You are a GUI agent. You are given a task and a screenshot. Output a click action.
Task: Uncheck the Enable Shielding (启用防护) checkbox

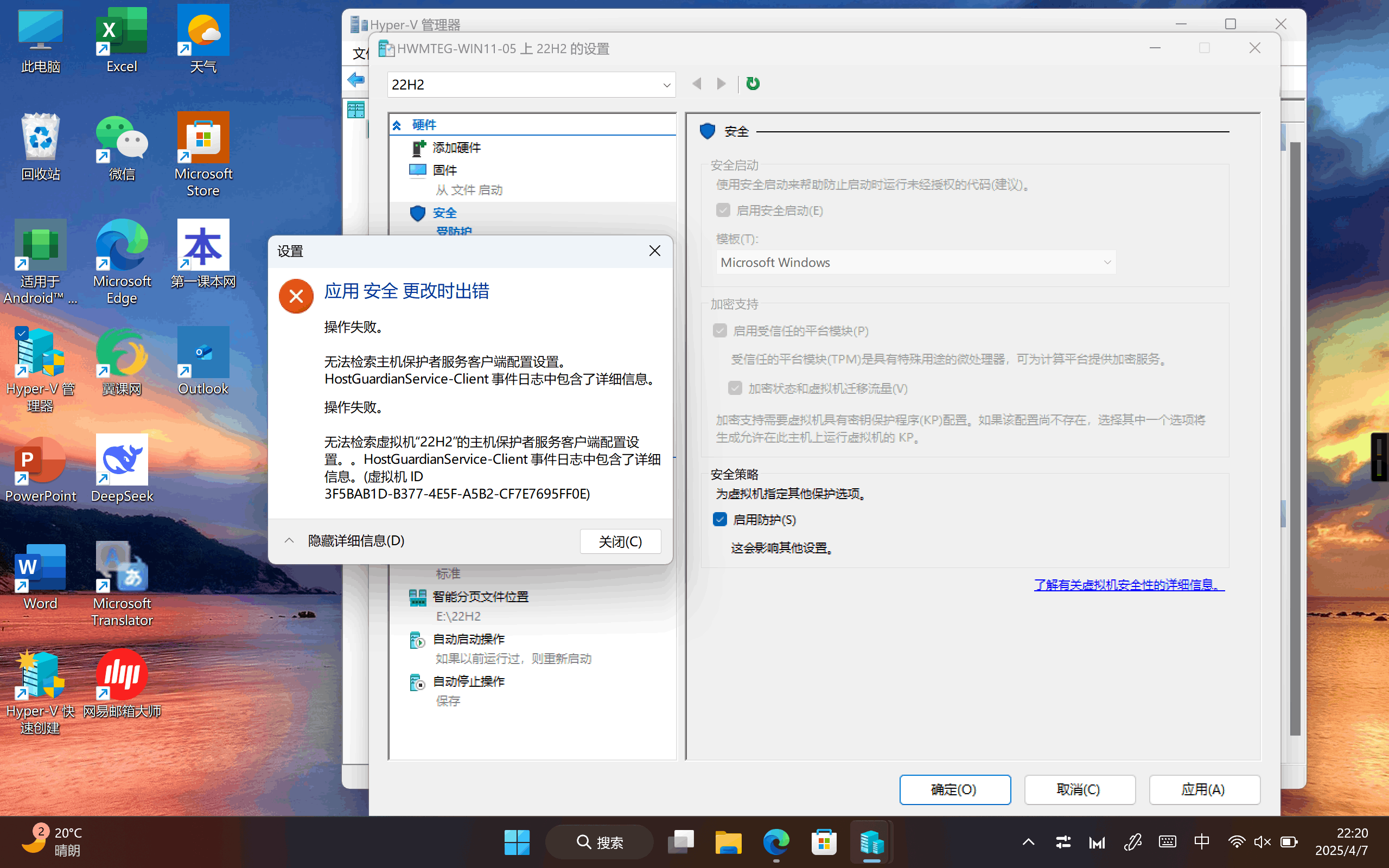tap(720, 520)
